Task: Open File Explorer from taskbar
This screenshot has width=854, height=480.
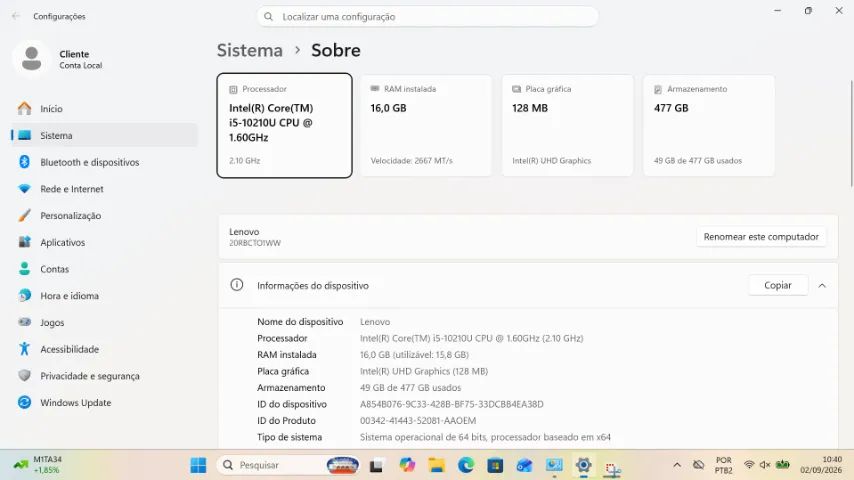Action: 436,465
